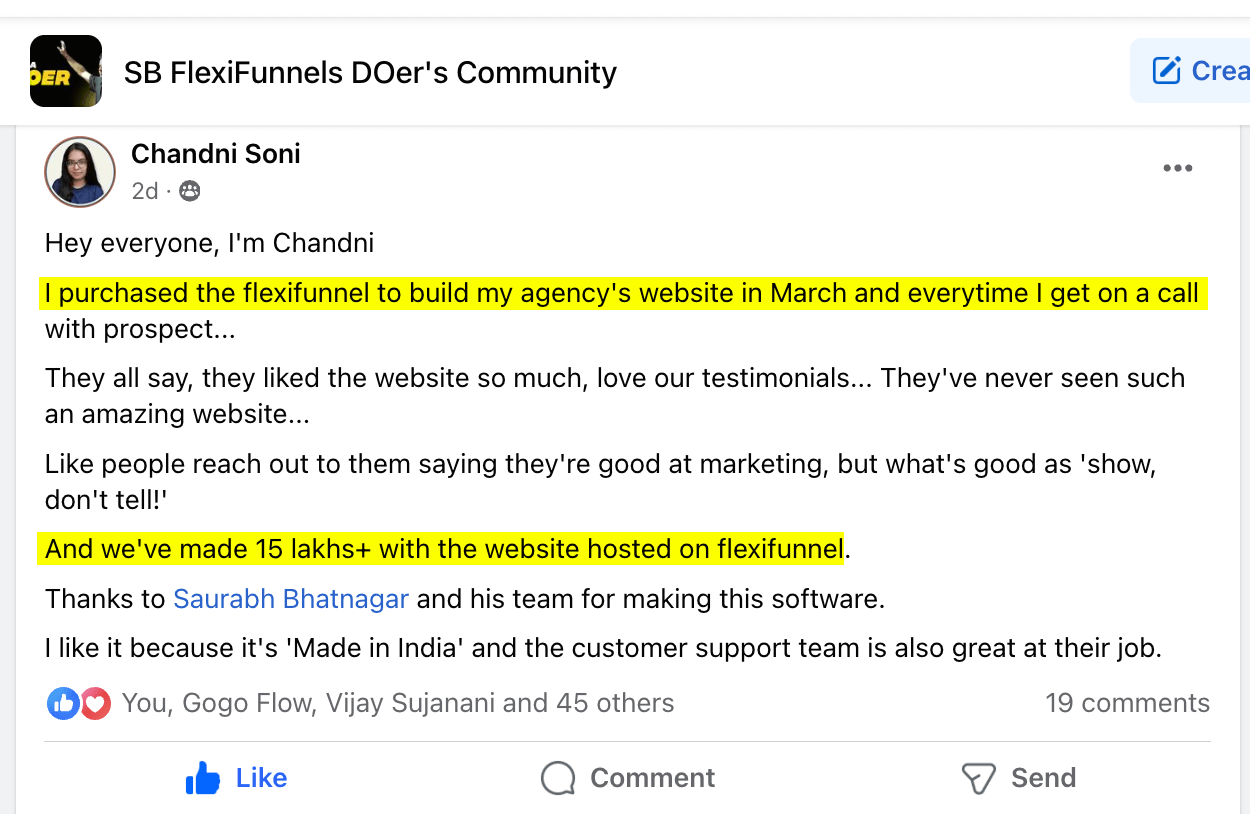The width and height of the screenshot is (1250, 814).
Task: Click the Comment label text
Action: [x=652, y=778]
